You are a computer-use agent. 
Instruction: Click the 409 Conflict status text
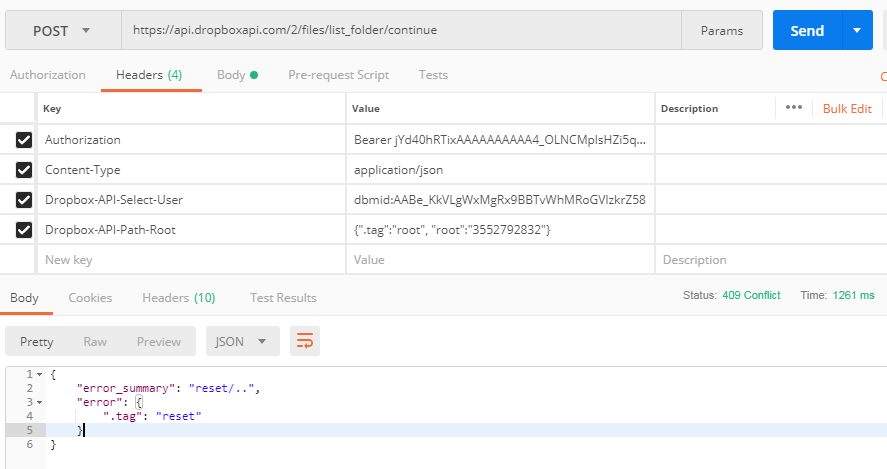[751, 295]
